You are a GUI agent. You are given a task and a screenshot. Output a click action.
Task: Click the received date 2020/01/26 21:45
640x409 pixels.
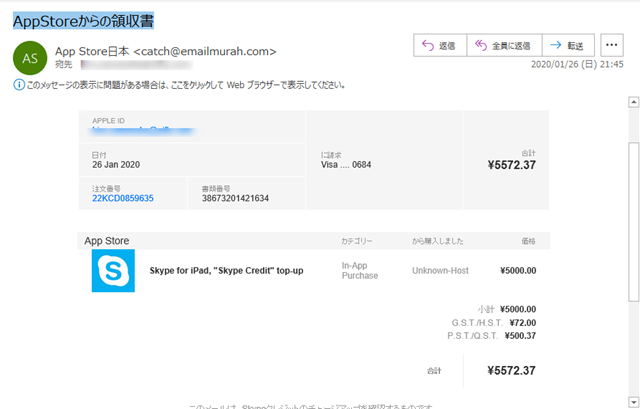pyautogui.click(x=577, y=64)
